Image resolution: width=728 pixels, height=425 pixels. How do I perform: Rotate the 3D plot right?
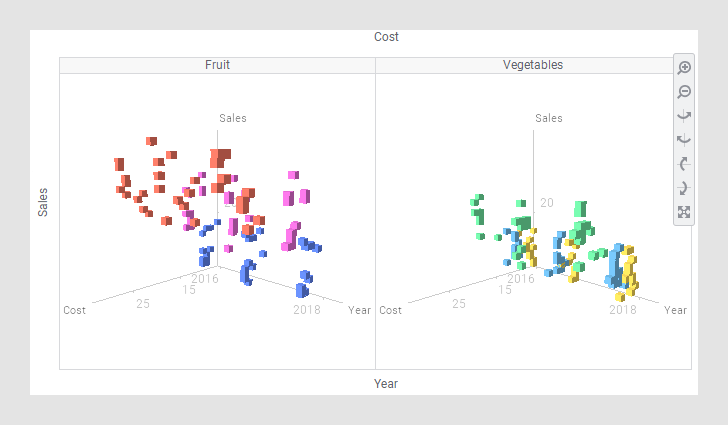[x=684, y=140]
